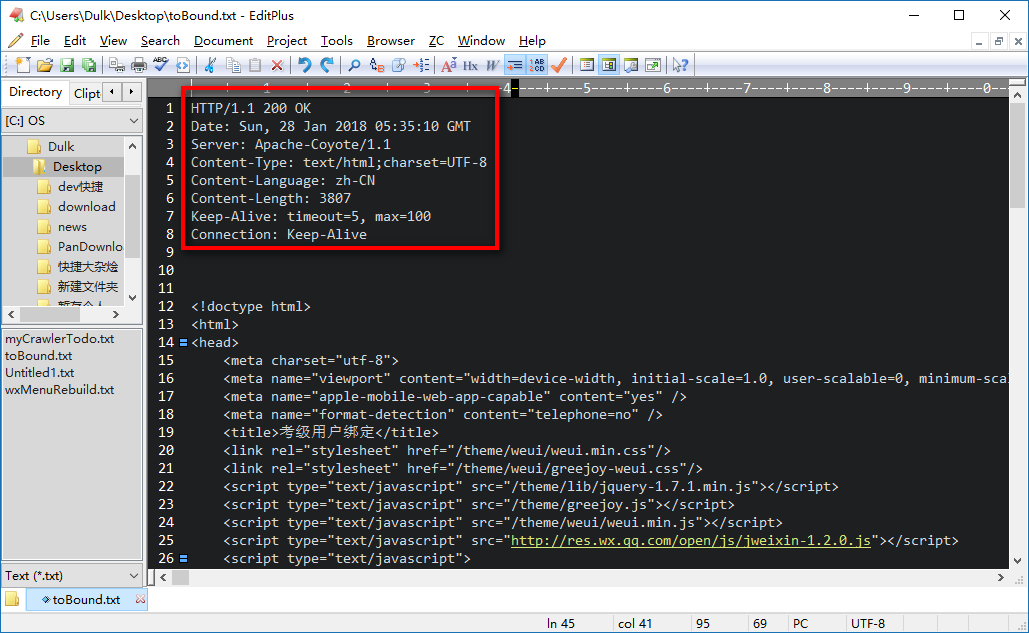Run the ABC spell check icon
Viewport: 1029px width, 633px height.
click(161, 65)
